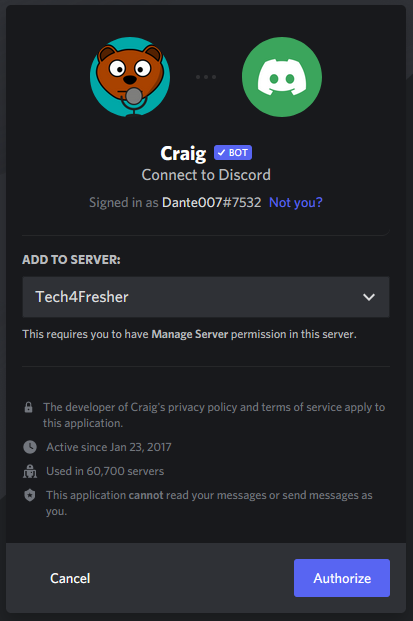Click the three dots between avatars

[206, 77]
